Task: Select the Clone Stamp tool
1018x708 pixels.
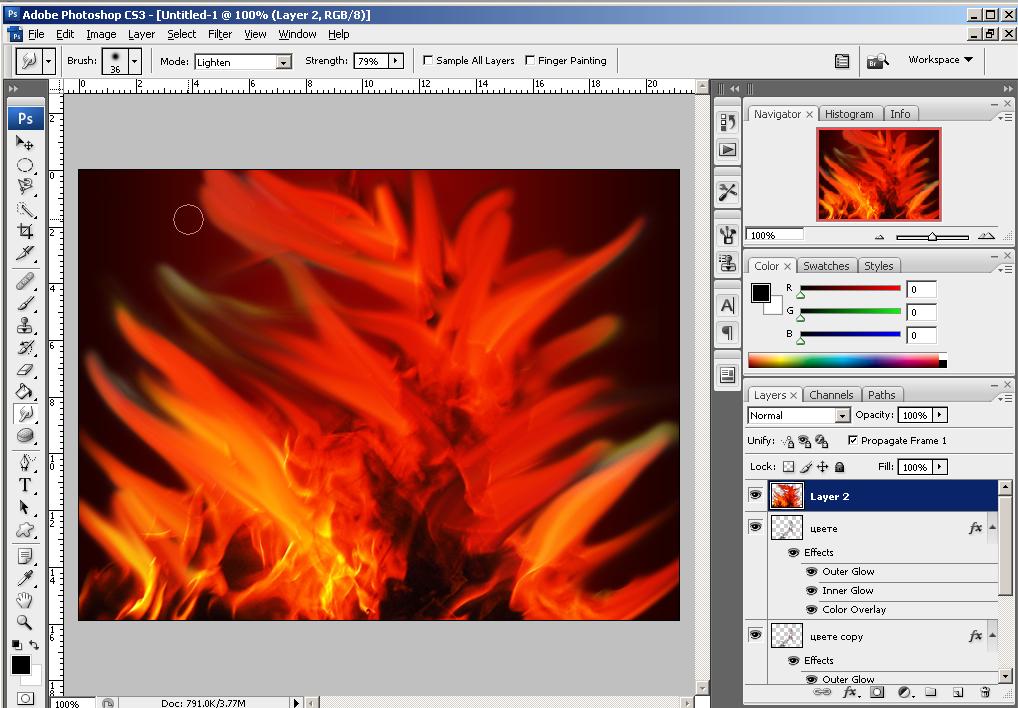Action: tap(25, 326)
